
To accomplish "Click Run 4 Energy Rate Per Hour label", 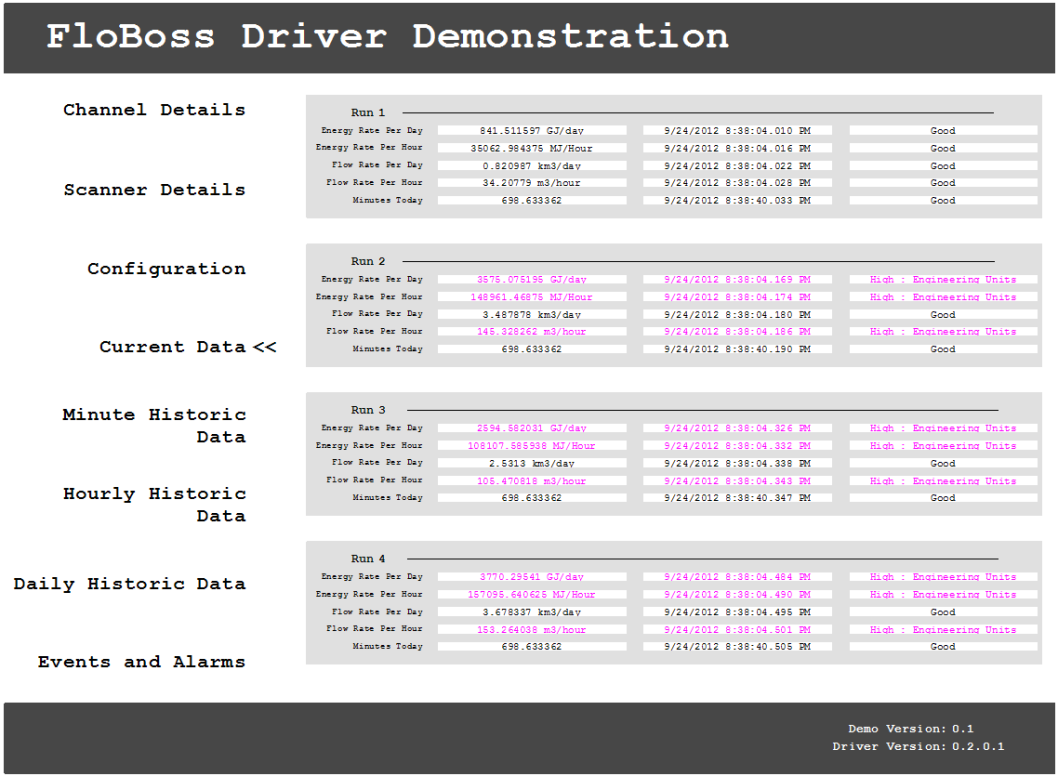I will 369,594.
